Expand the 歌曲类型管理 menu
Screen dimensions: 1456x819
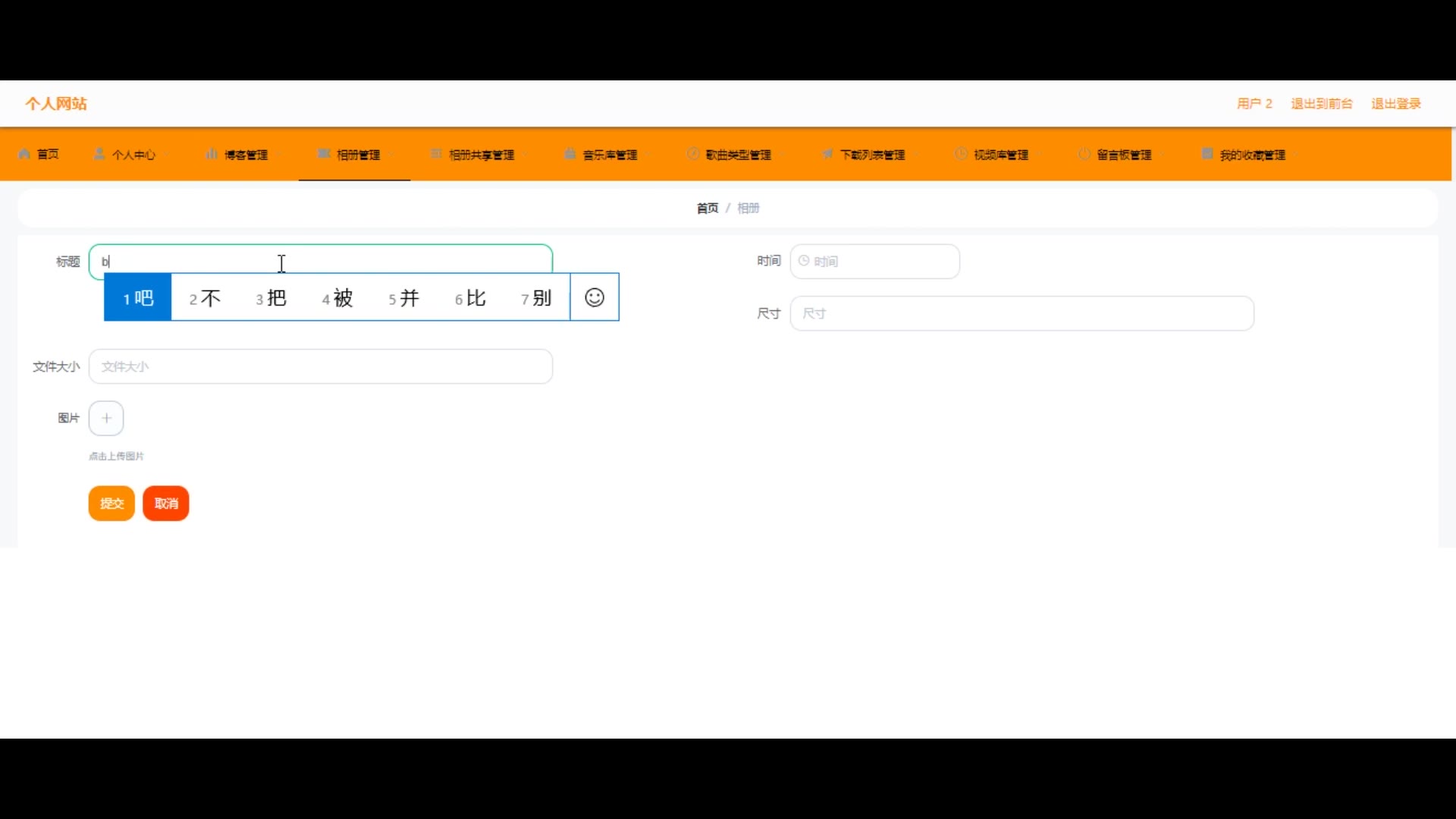click(737, 155)
